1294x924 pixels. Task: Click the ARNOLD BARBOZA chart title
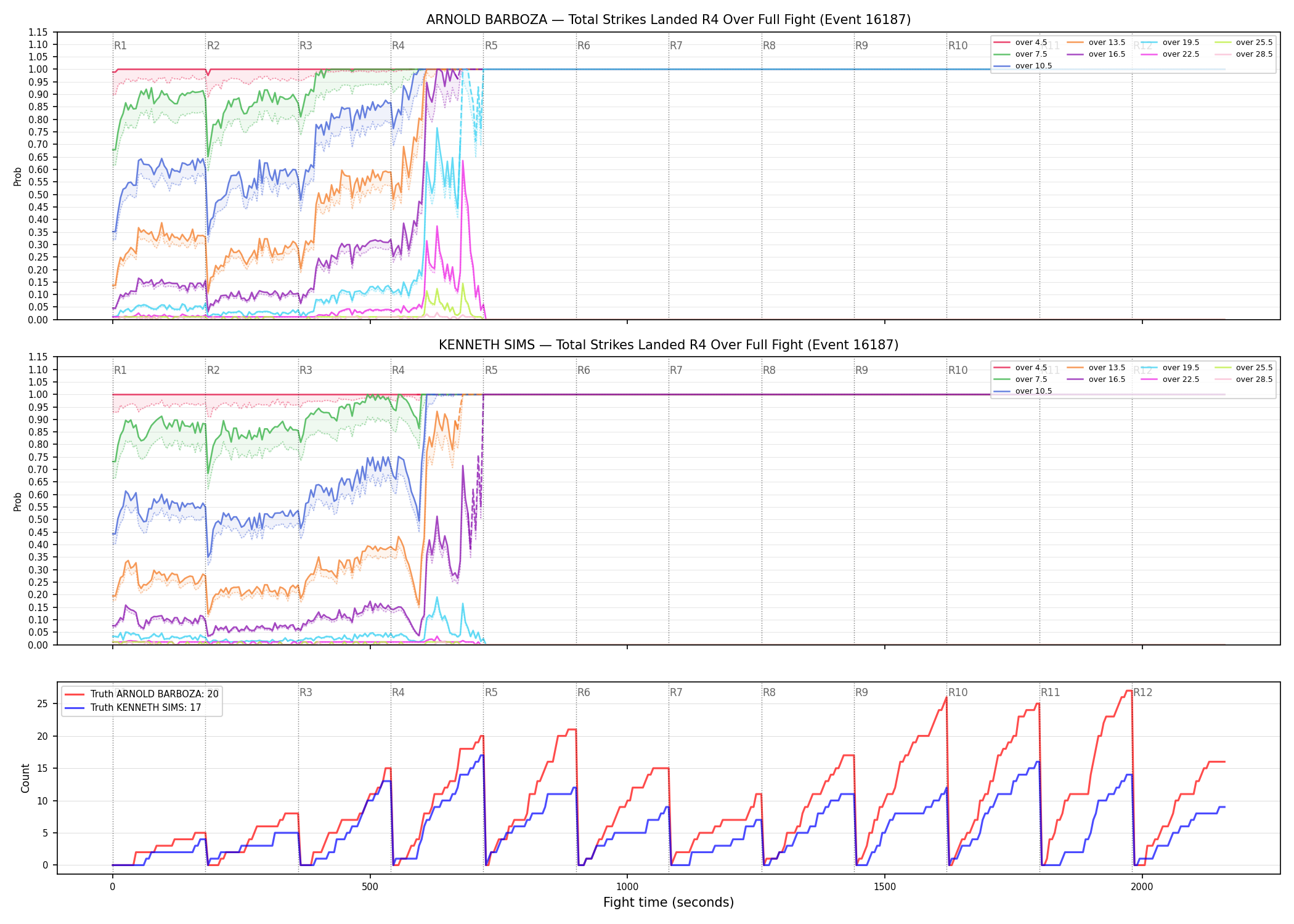[x=669, y=20]
